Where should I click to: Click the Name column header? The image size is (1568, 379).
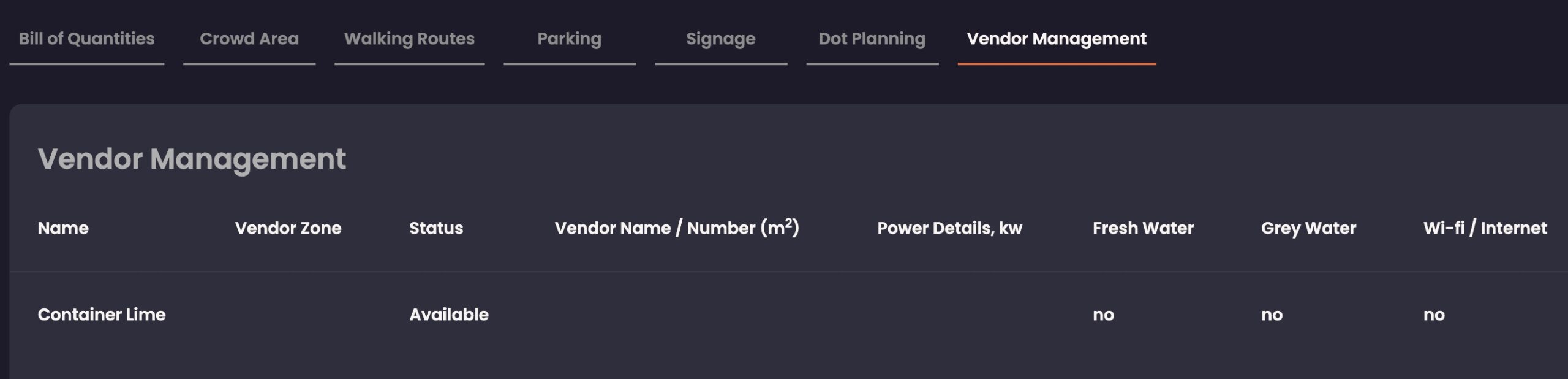63,228
